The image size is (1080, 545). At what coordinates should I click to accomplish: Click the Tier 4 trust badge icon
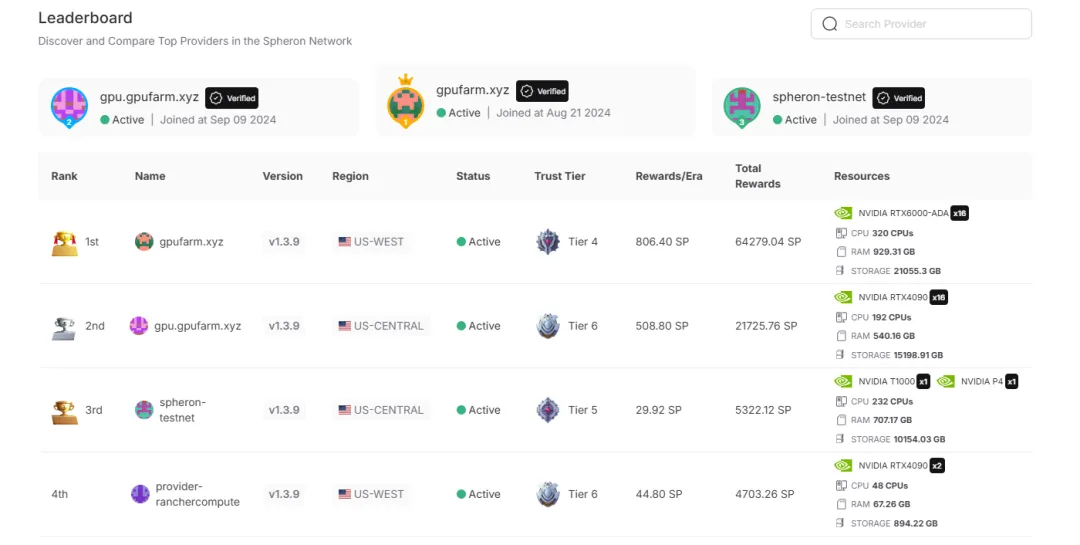[548, 242]
